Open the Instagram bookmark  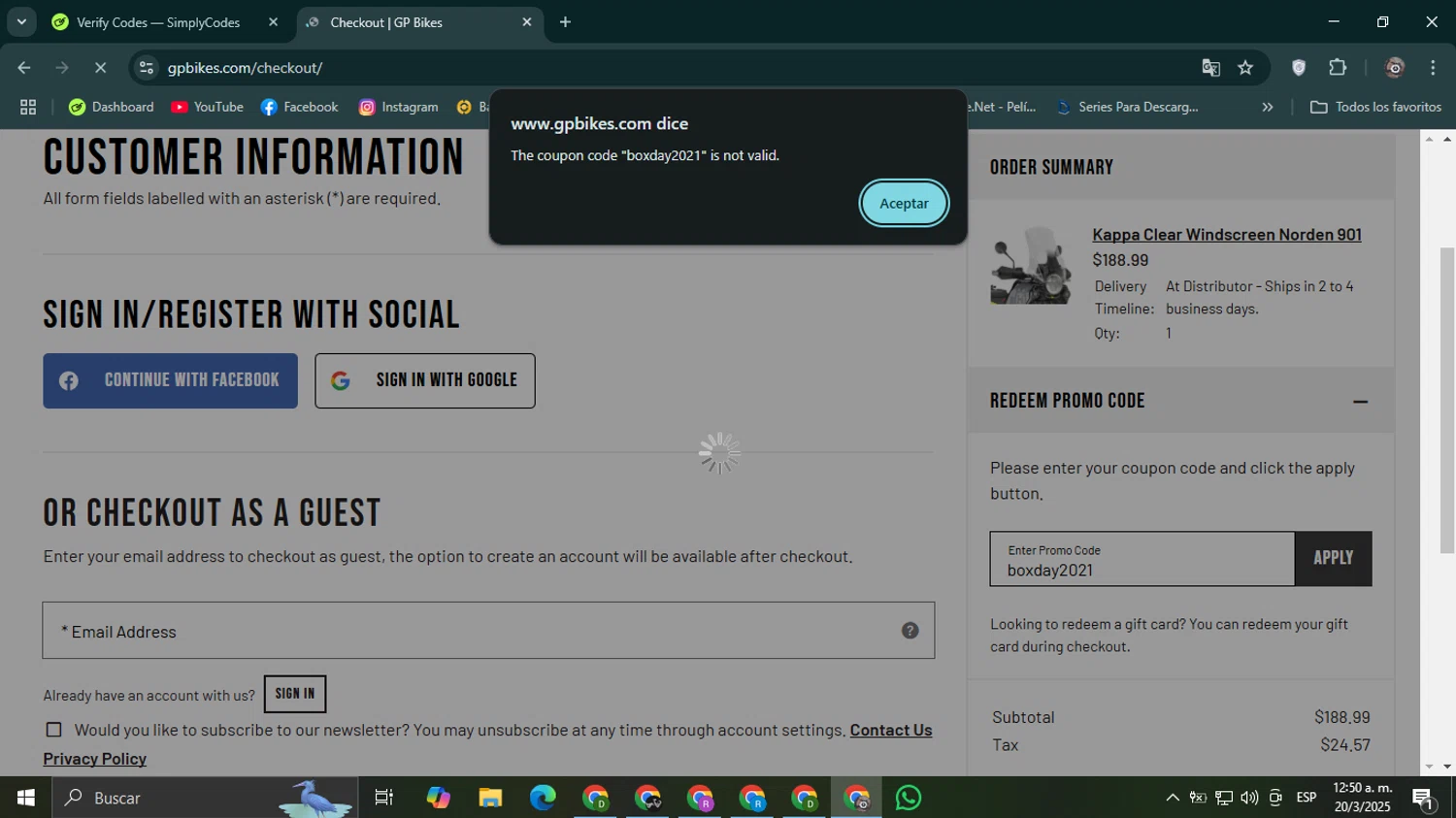click(399, 107)
